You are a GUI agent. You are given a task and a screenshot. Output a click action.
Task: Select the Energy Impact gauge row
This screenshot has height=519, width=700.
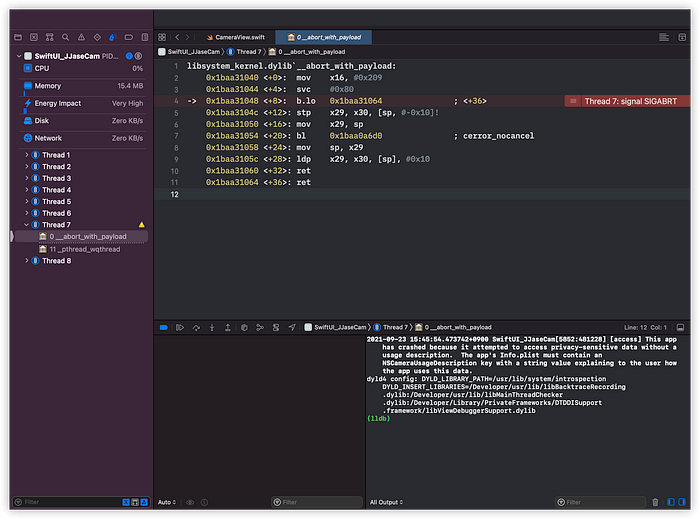(x=83, y=104)
